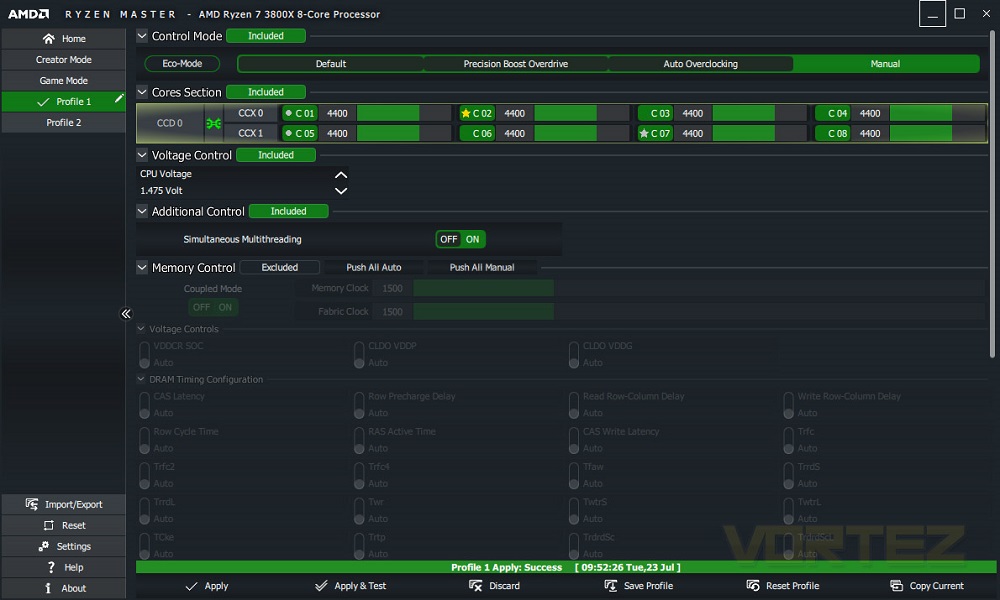
Task: Click the CCX 0 row label
Action: coord(251,113)
